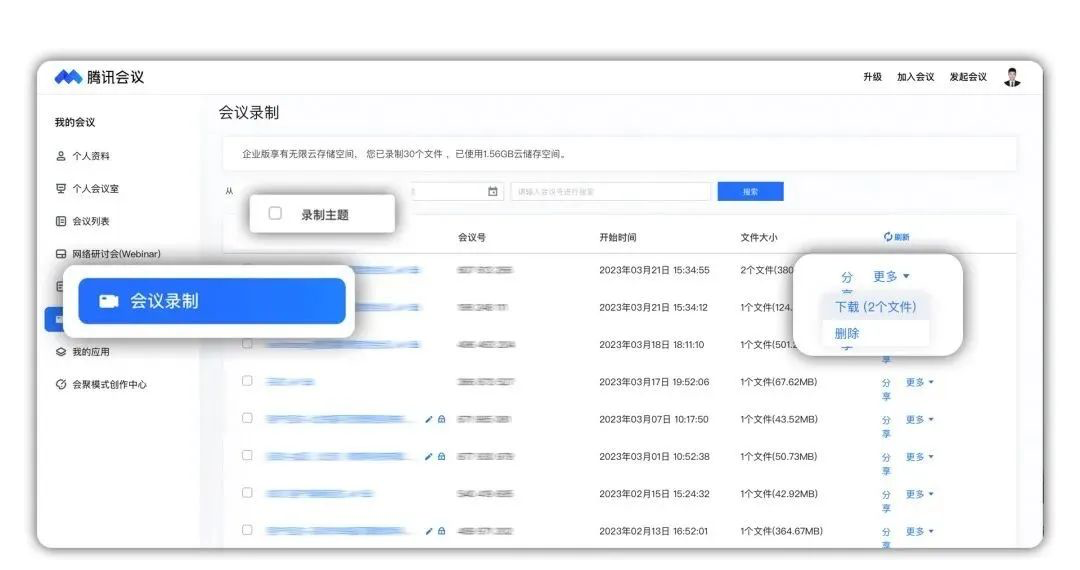
Task: Expand 更多 for the 43.52MB recording
Action: (920, 419)
